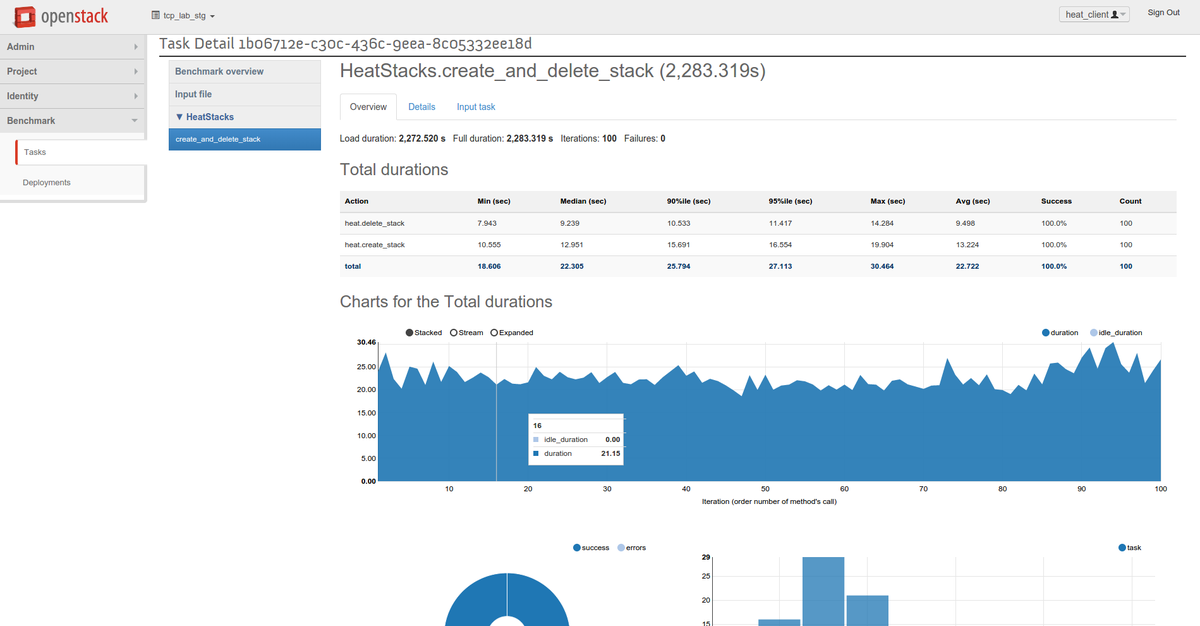Expand the Project sidebar section
The width and height of the screenshot is (1200, 626).
73,72
